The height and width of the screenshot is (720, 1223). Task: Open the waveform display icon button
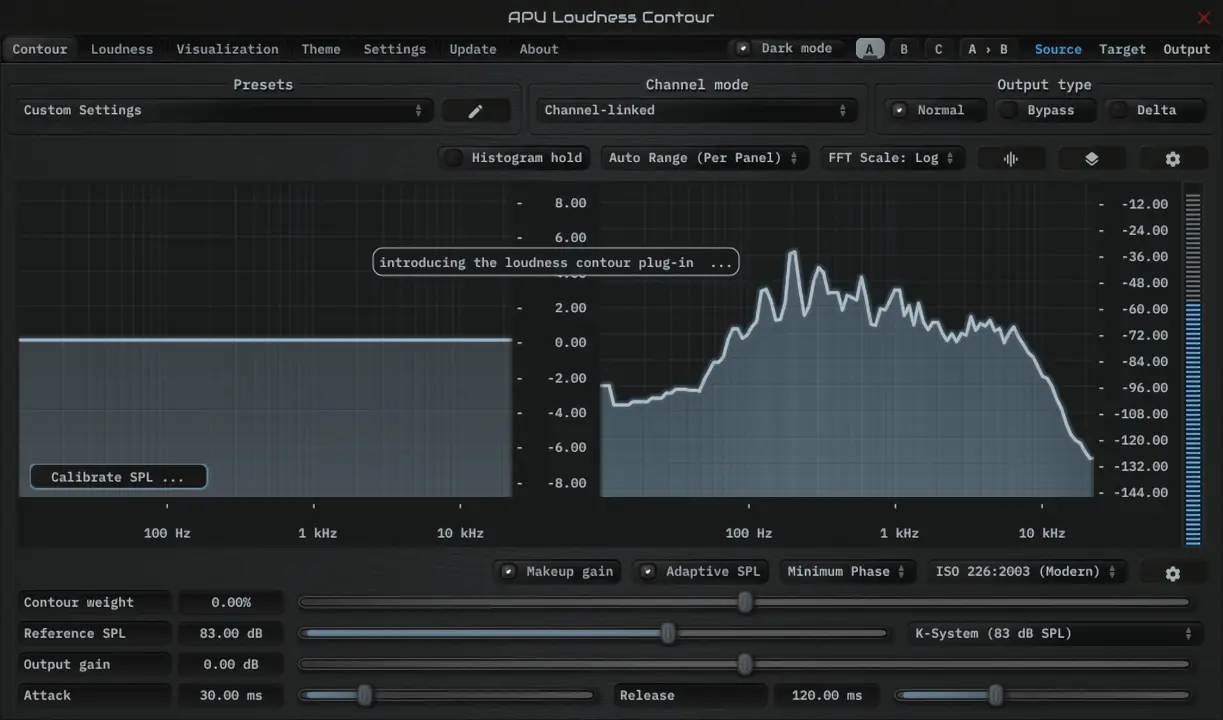[x=1011, y=158]
